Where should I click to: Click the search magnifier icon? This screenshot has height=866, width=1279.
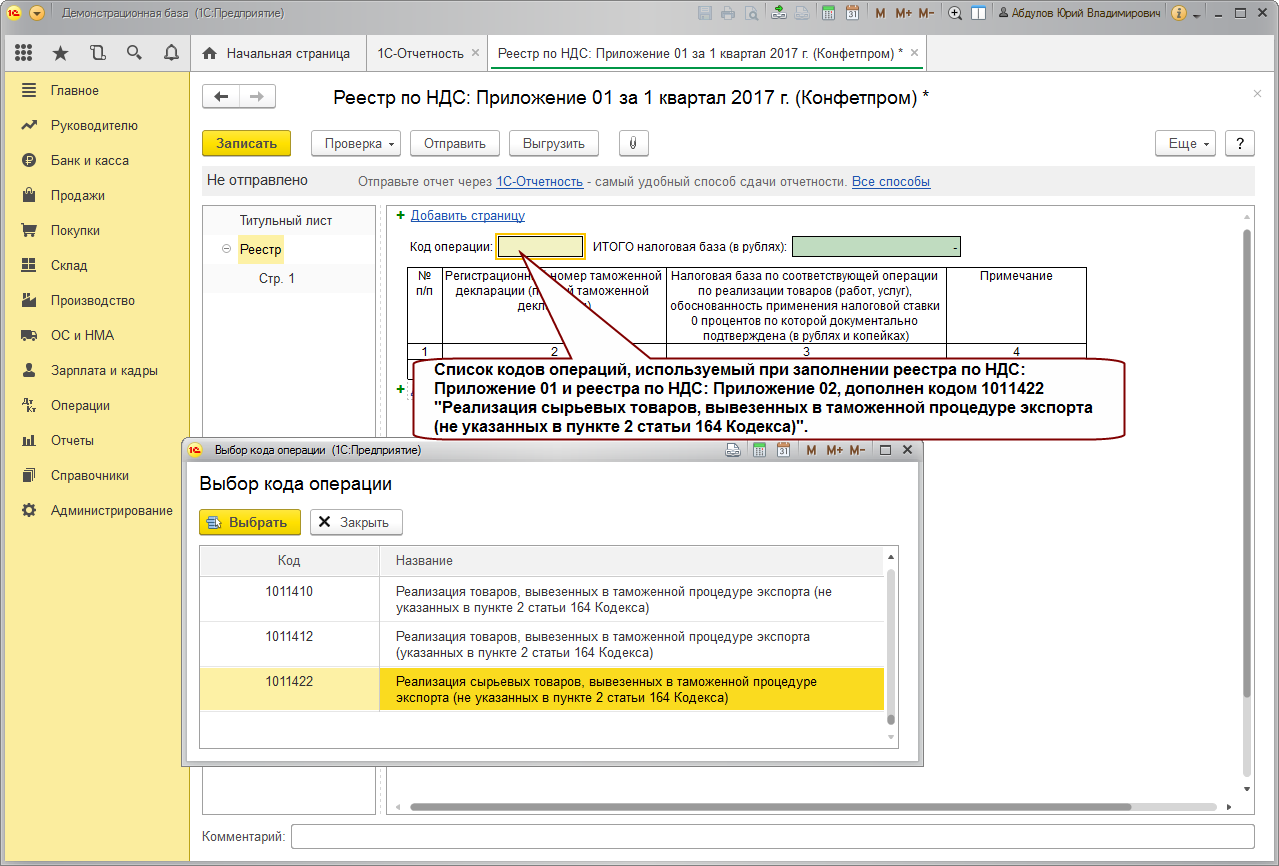click(x=134, y=53)
